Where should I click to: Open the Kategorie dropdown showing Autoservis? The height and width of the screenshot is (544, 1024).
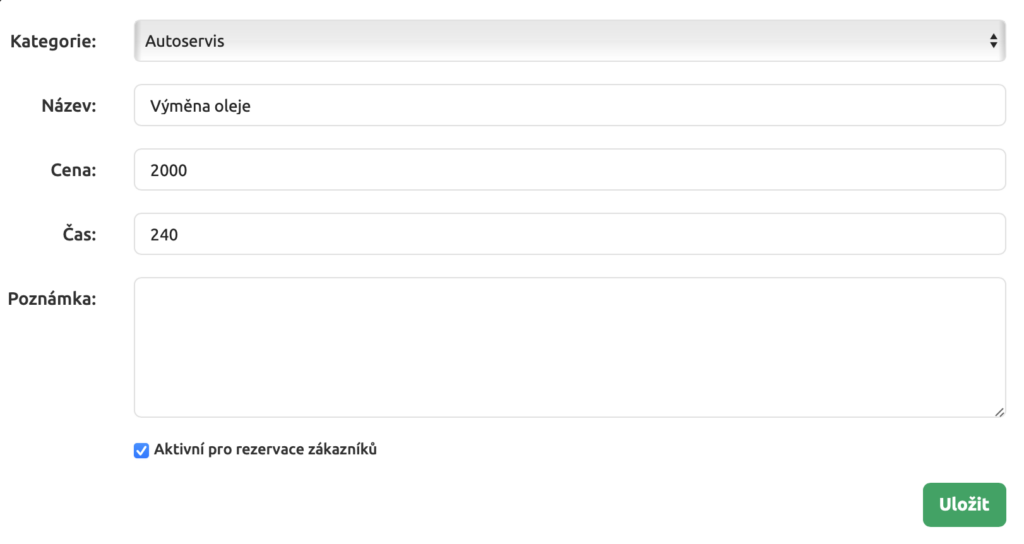pyautogui.click(x=569, y=41)
